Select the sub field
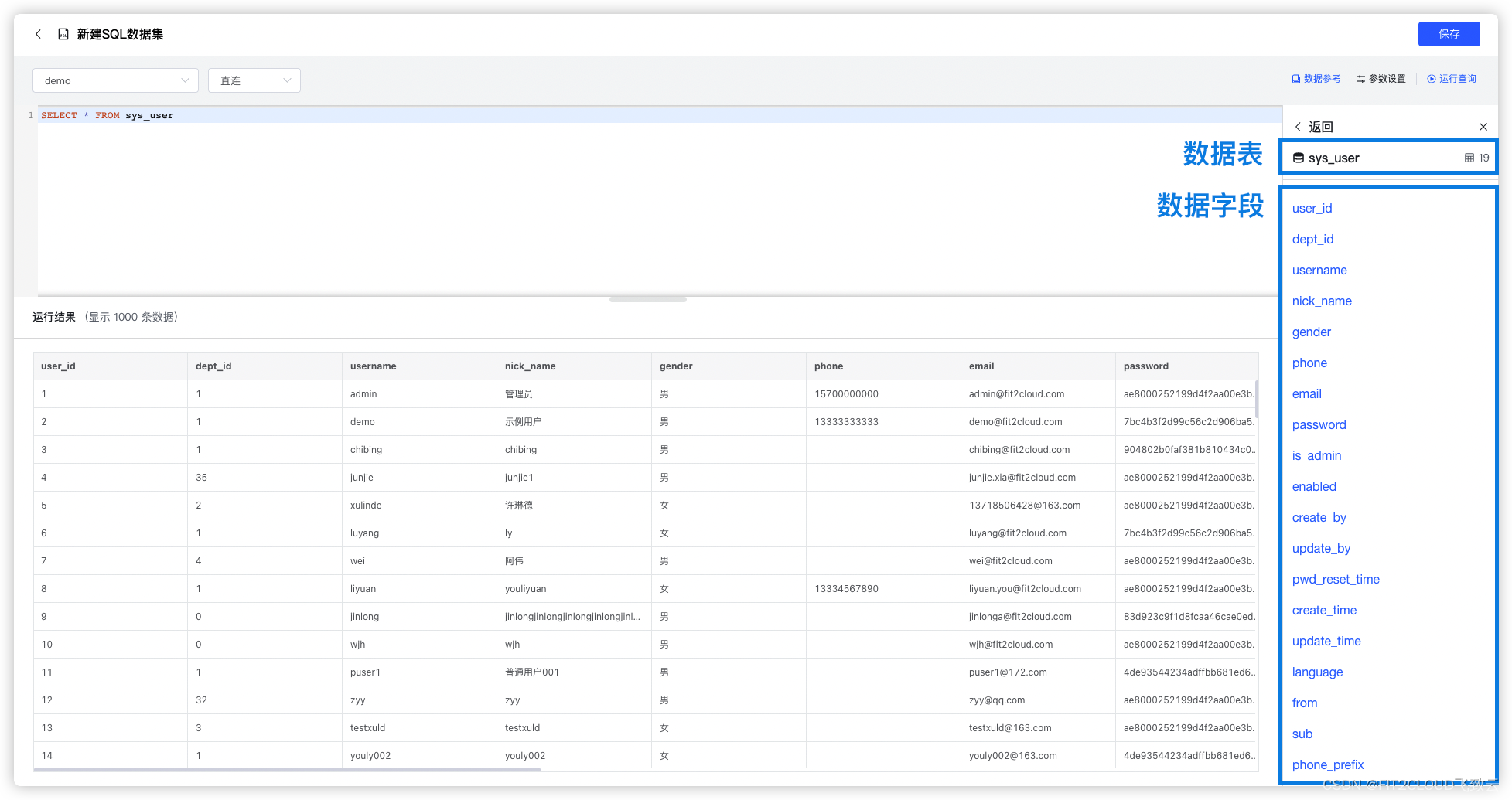The height and width of the screenshot is (800, 1512). [1302, 734]
